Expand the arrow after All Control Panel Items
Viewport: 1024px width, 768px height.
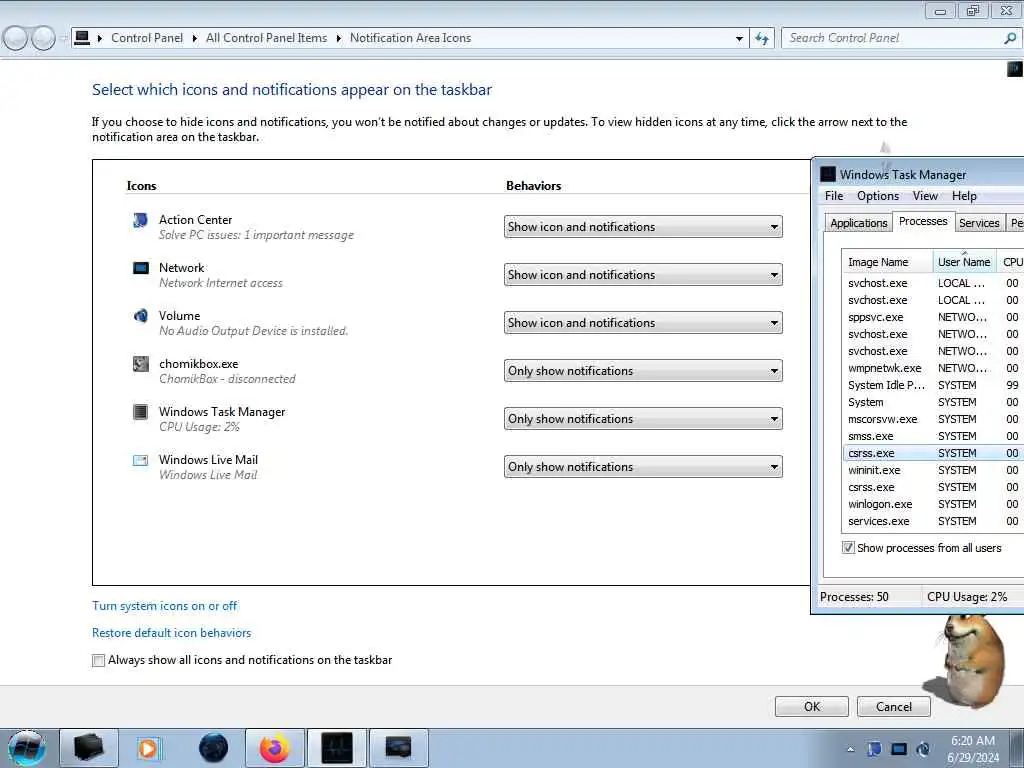tap(339, 39)
